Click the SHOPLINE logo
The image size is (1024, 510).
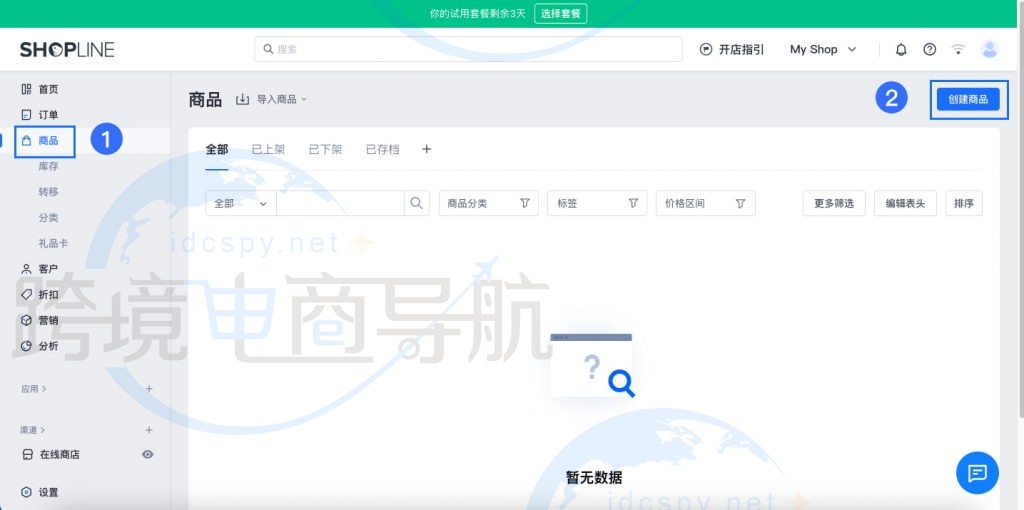click(67, 50)
